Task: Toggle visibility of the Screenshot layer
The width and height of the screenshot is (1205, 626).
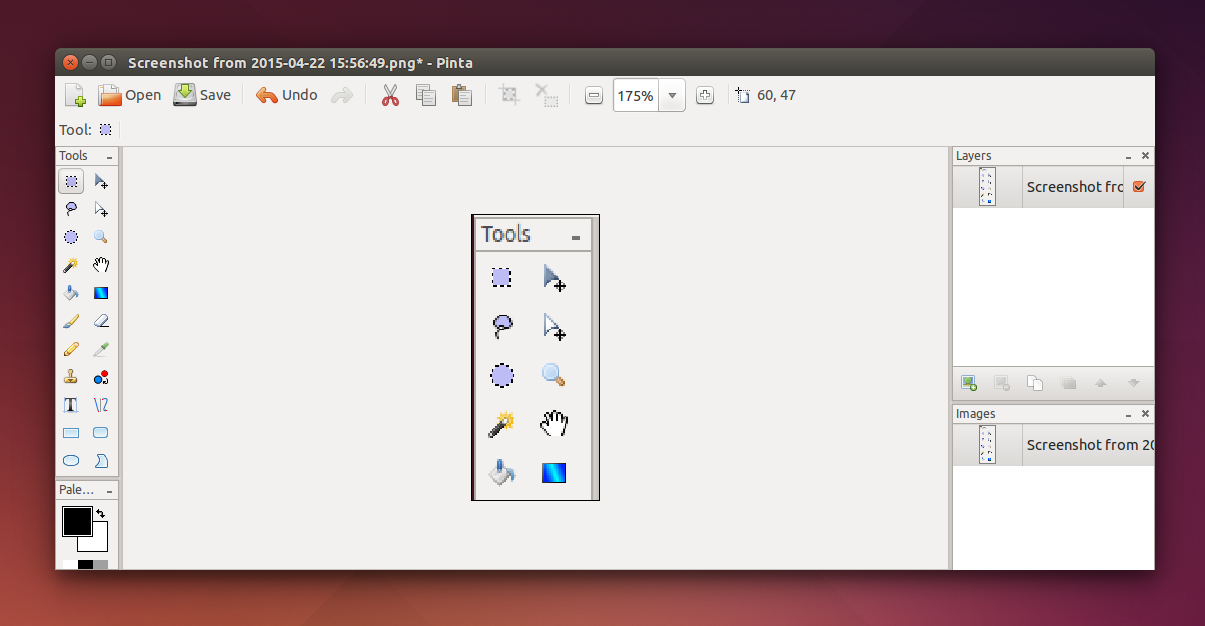Action: (x=1140, y=186)
